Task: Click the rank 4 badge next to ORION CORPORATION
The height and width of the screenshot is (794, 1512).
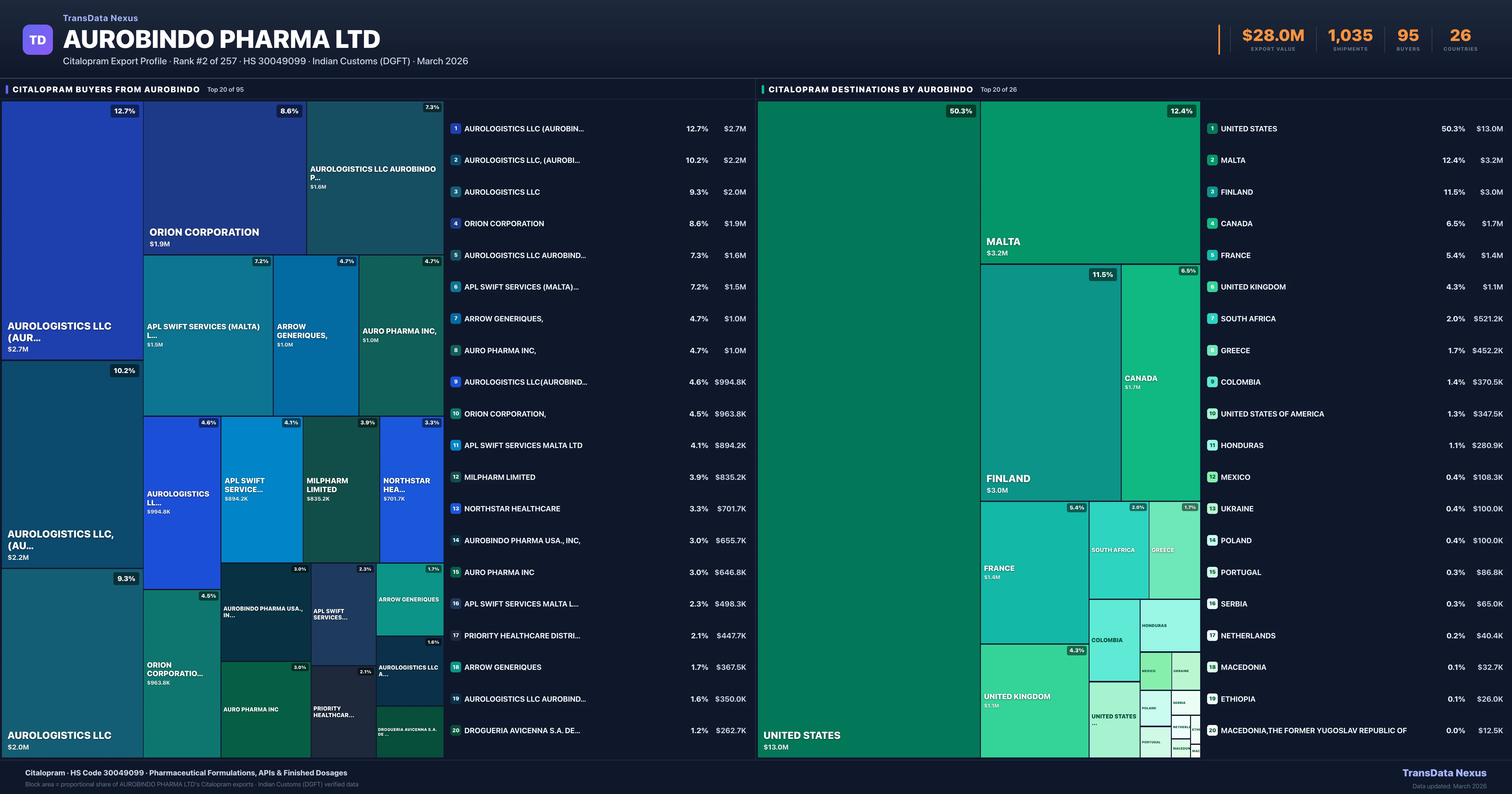Action: 456,224
